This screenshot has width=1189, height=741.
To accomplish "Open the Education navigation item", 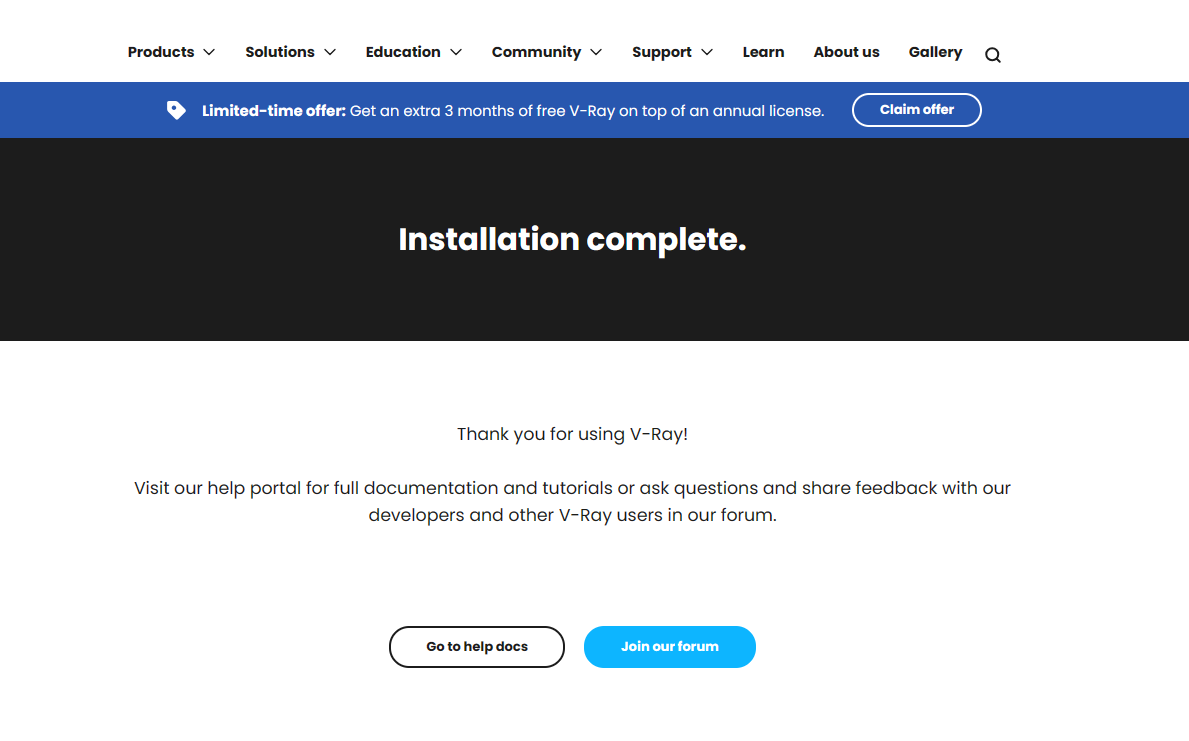I will click(x=403, y=52).
